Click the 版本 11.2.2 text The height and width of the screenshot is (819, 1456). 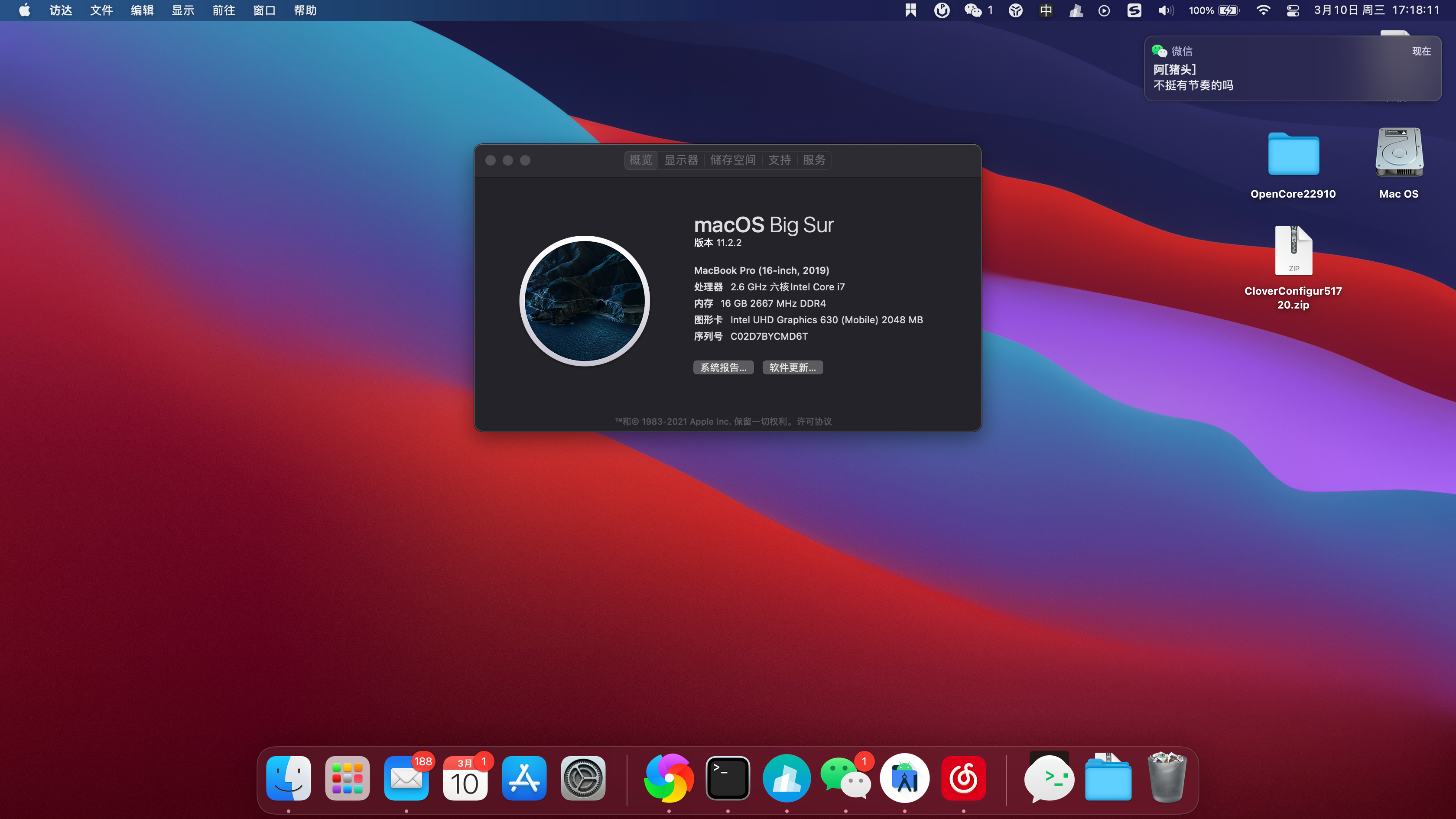click(717, 243)
